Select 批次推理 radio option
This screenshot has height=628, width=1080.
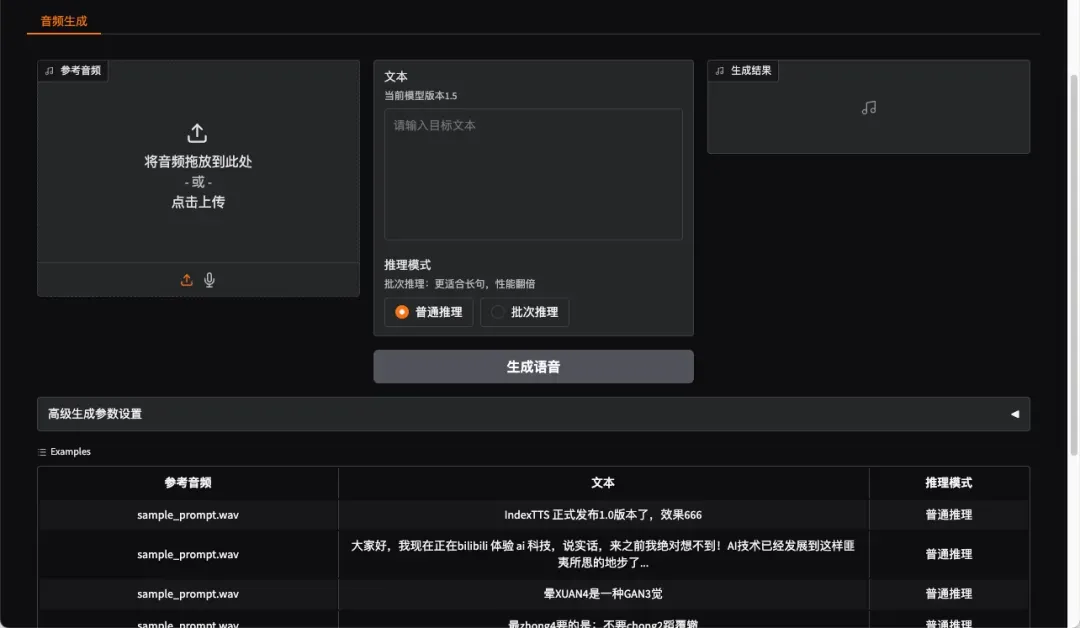click(x=498, y=312)
